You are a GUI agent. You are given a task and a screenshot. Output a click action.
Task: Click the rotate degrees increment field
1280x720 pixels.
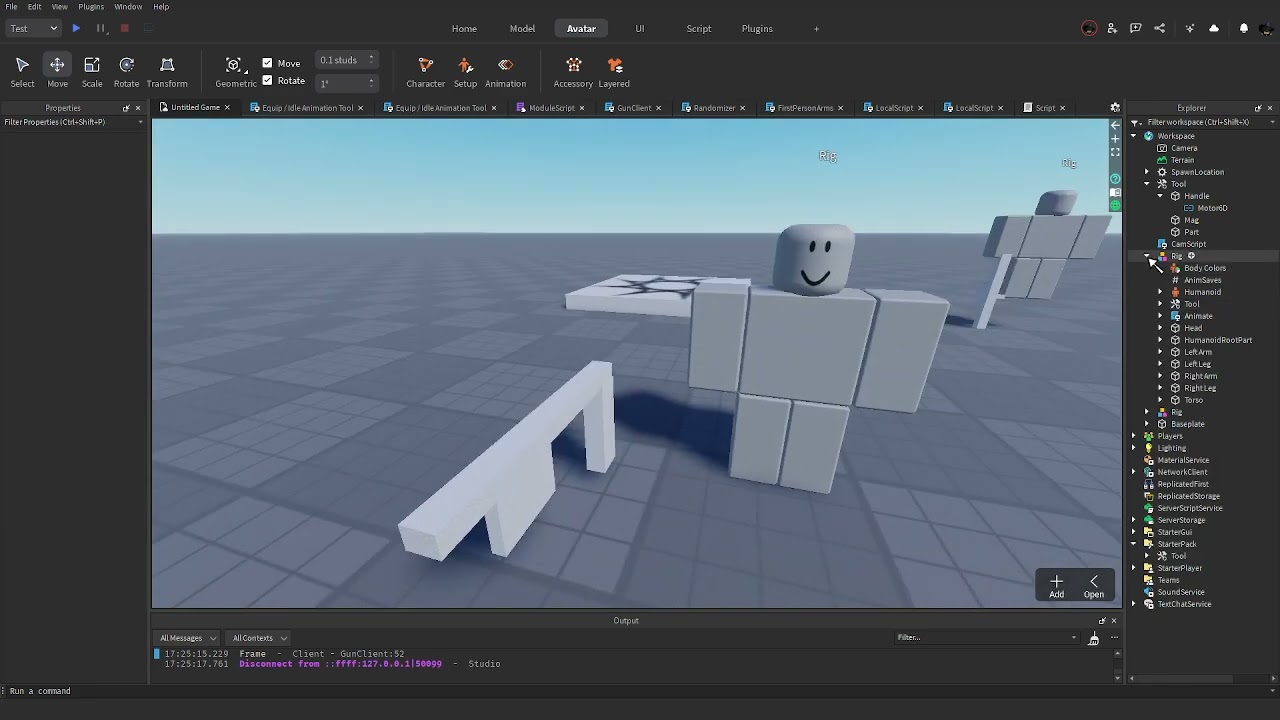coord(346,83)
